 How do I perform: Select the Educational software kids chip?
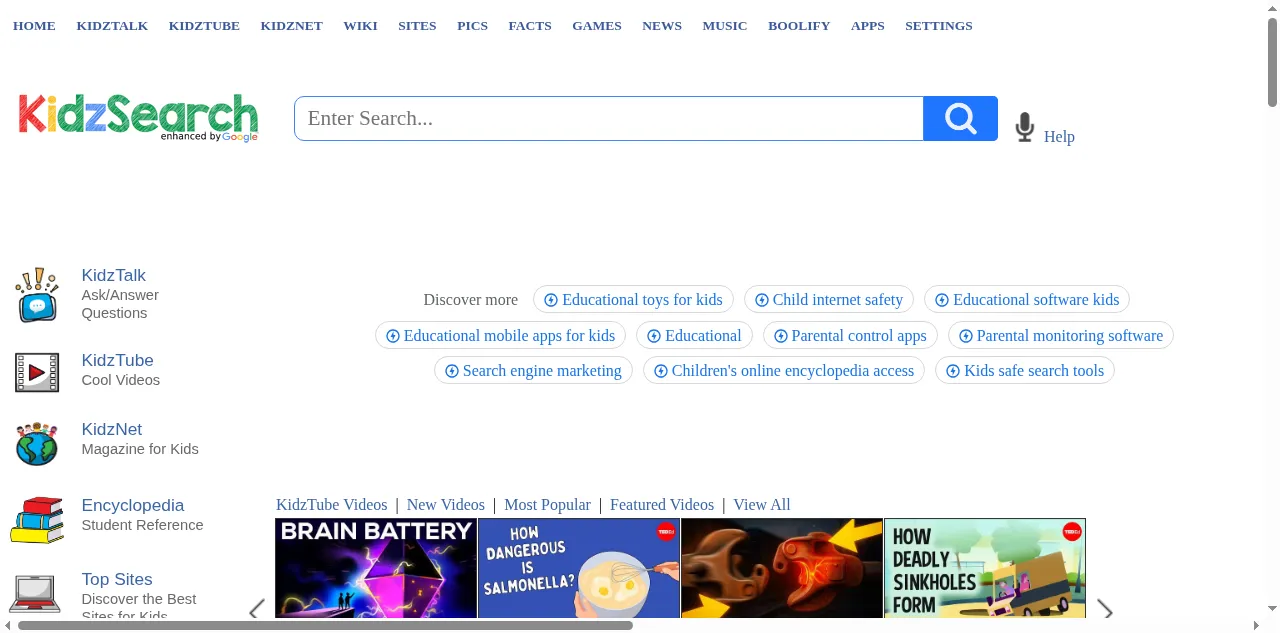1027,300
